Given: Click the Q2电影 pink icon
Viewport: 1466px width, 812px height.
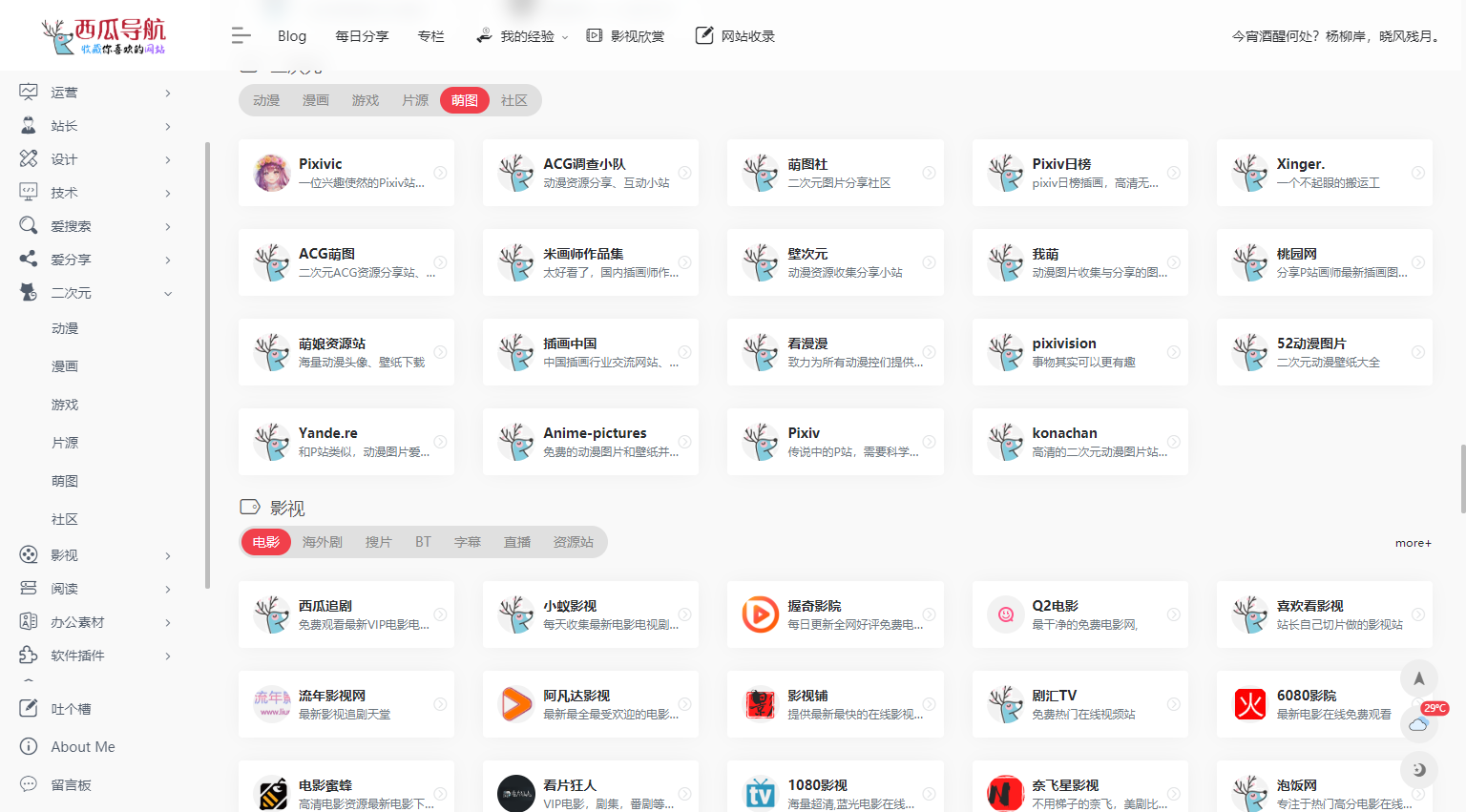Looking at the screenshot, I should [x=1006, y=614].
